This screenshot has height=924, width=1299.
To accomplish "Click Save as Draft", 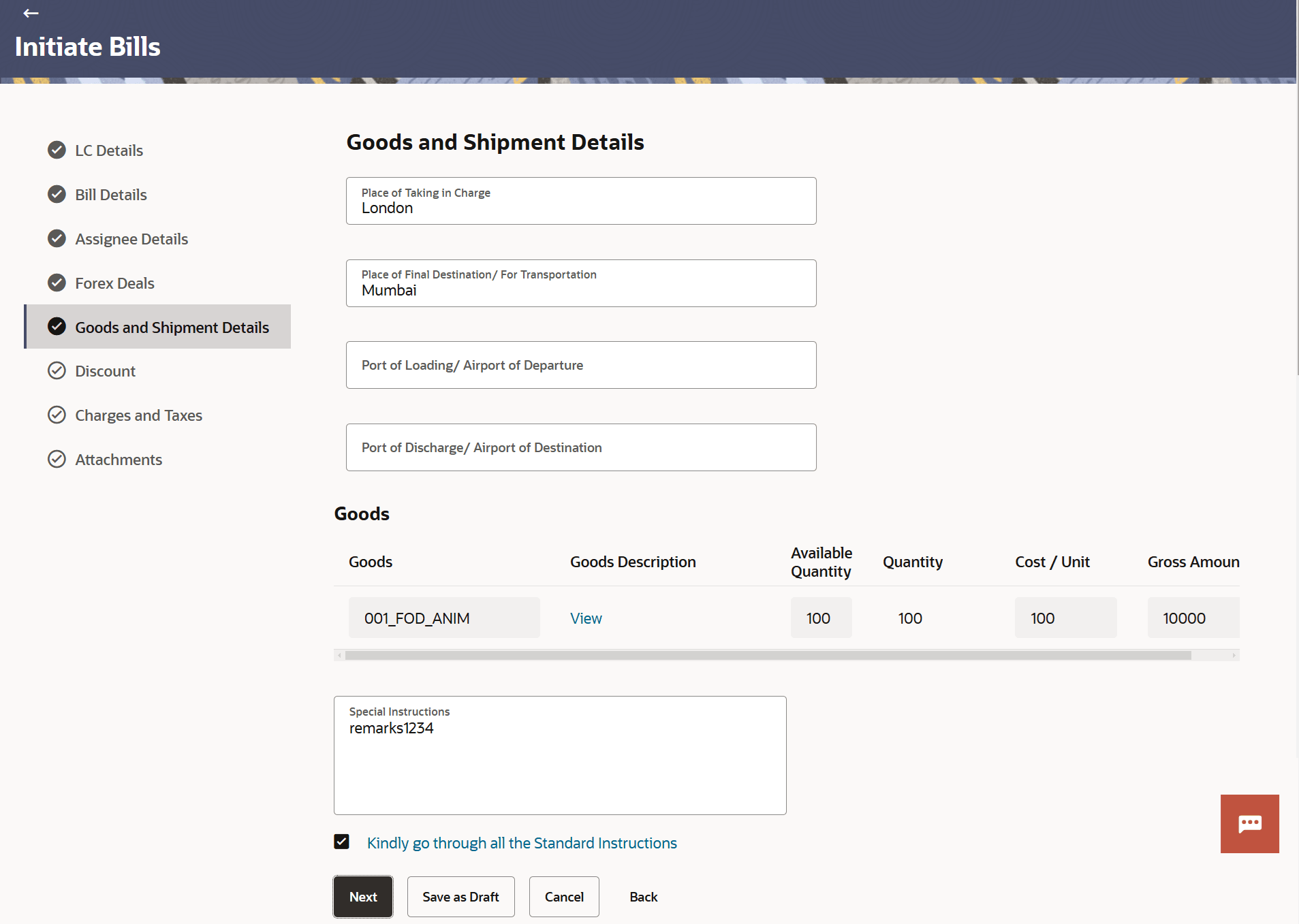I will click(x=460, y=897).
